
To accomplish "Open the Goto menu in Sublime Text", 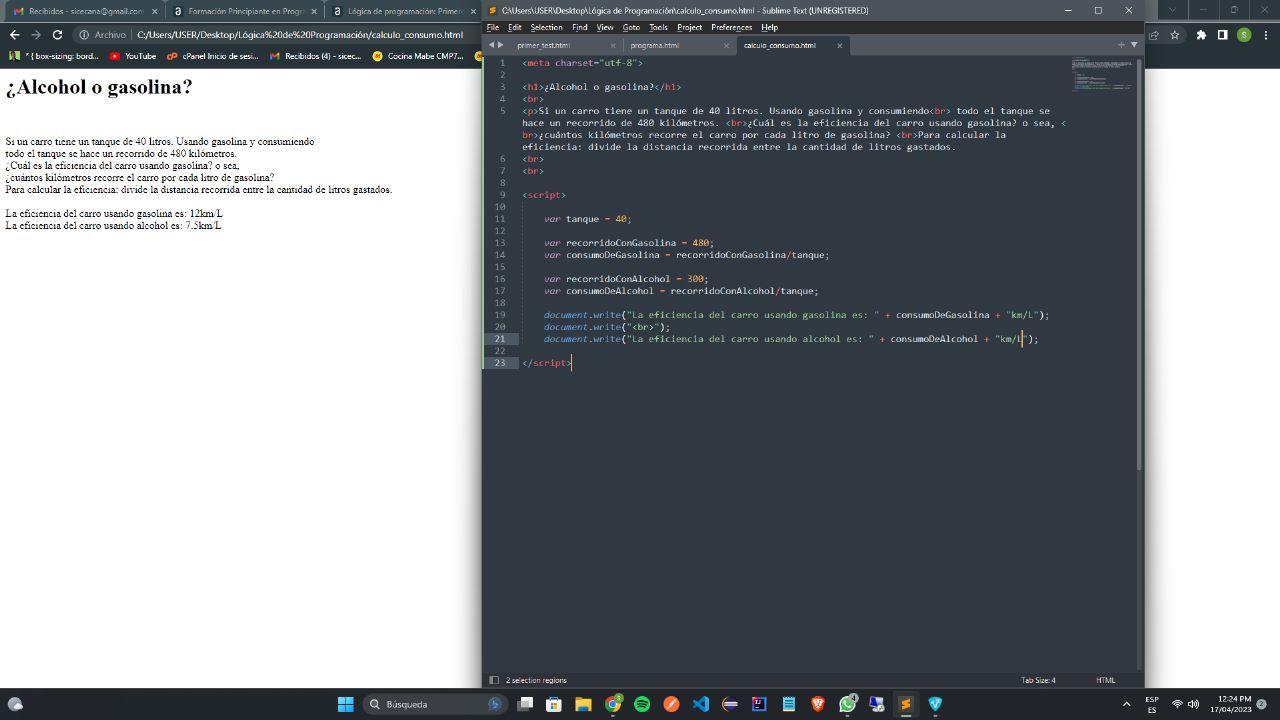I will (631, 27).
